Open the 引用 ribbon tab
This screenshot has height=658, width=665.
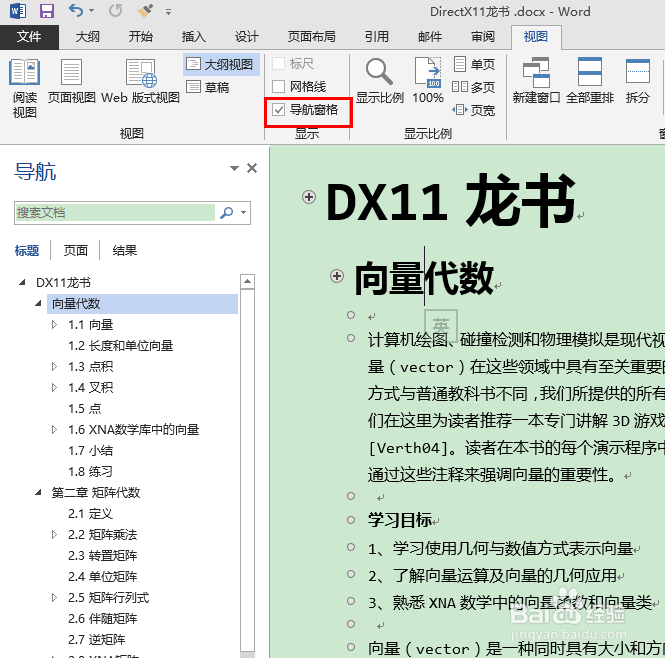coord(377,37)
